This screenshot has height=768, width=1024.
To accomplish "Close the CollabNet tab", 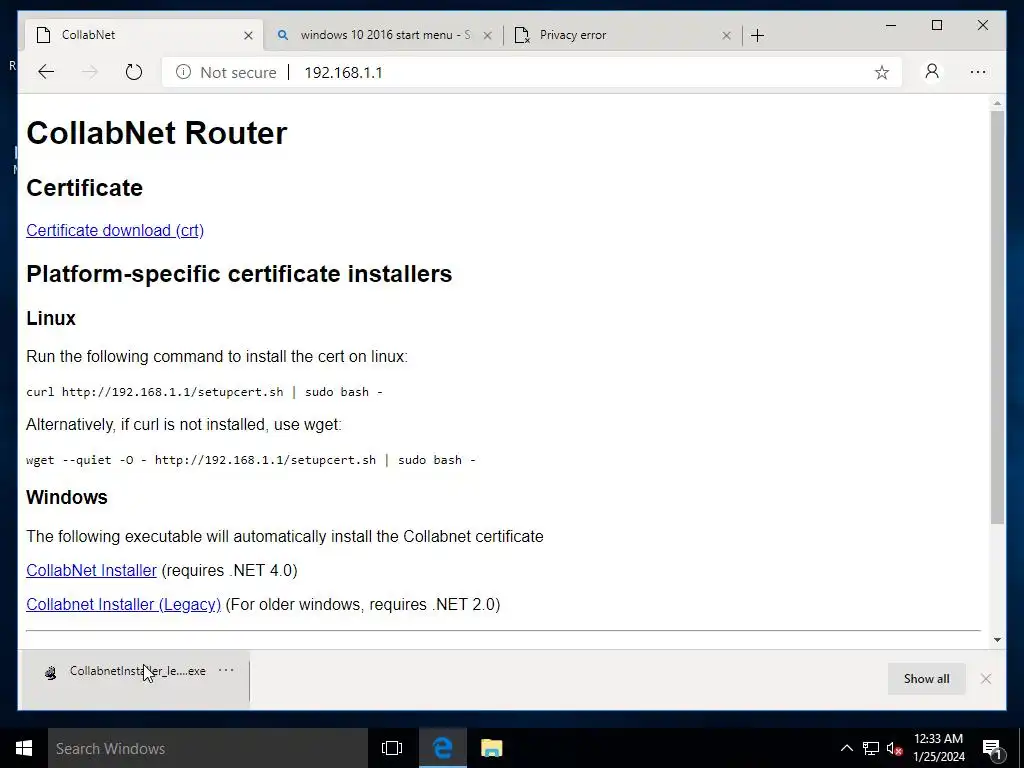I will tap(248, 35).
